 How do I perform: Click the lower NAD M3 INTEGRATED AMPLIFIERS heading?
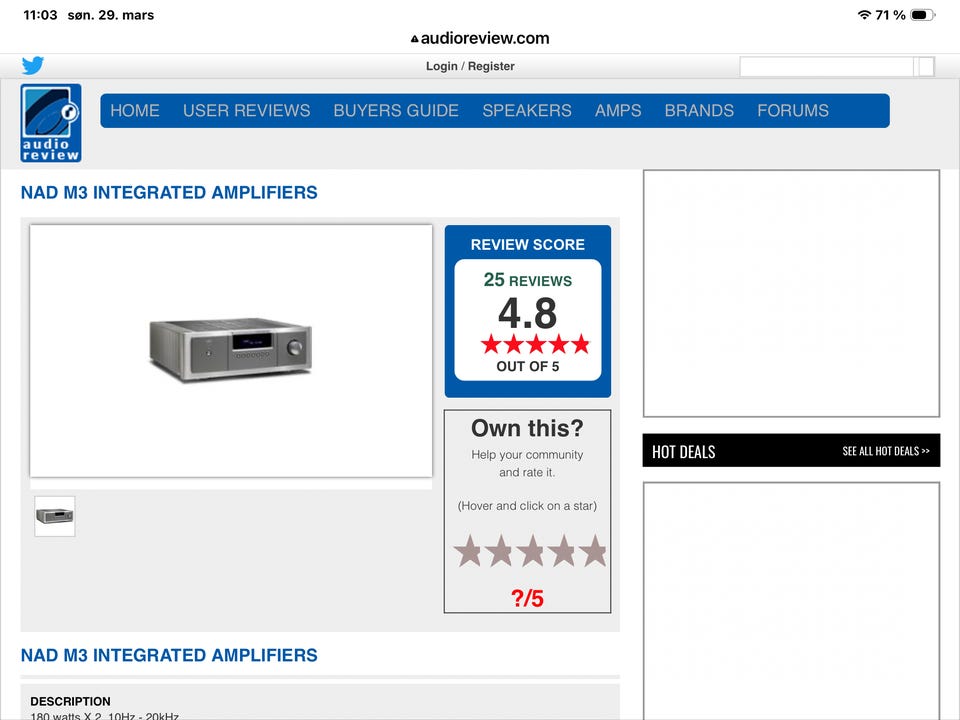pyautogui.click(x=169, y=656)
